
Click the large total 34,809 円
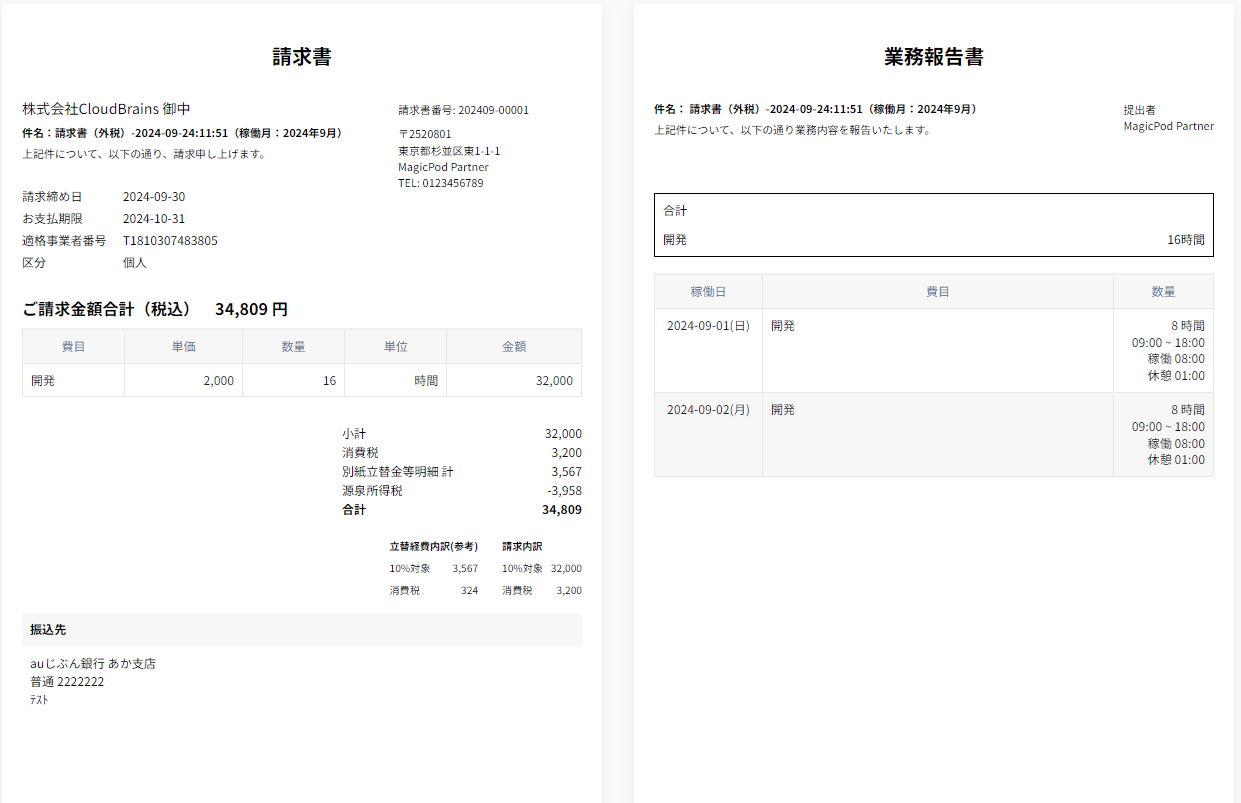[x=251, y=309]
